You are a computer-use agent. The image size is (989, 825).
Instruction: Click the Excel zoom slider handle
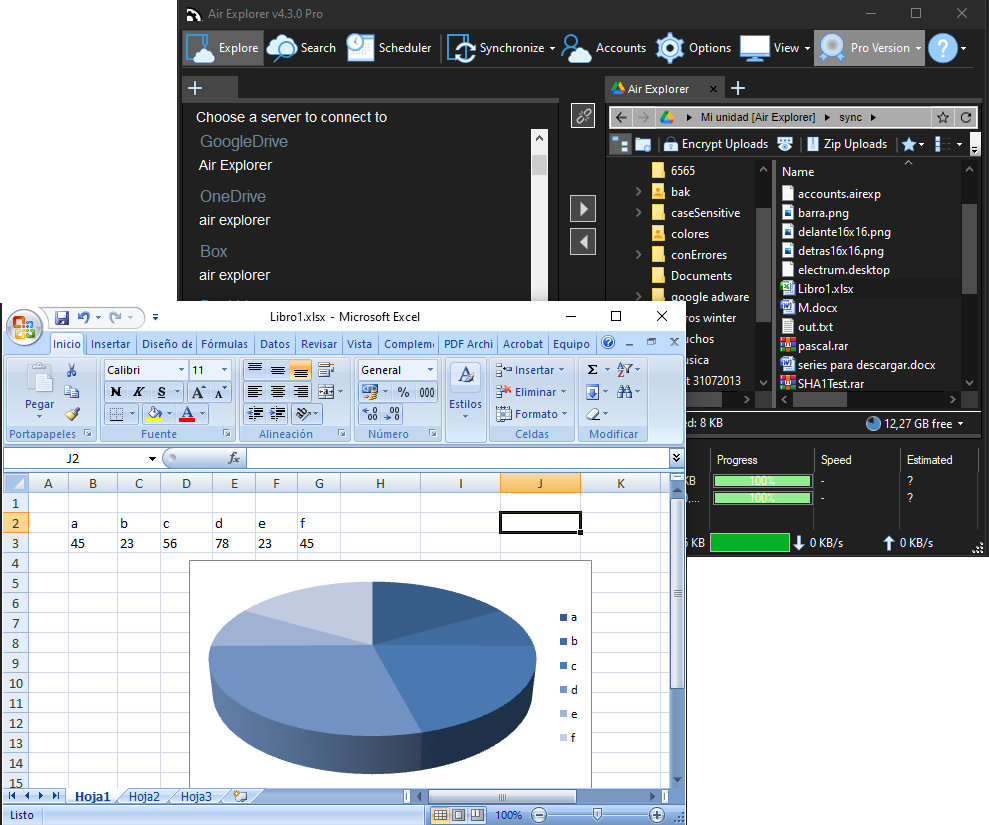[x=597, y=815]
